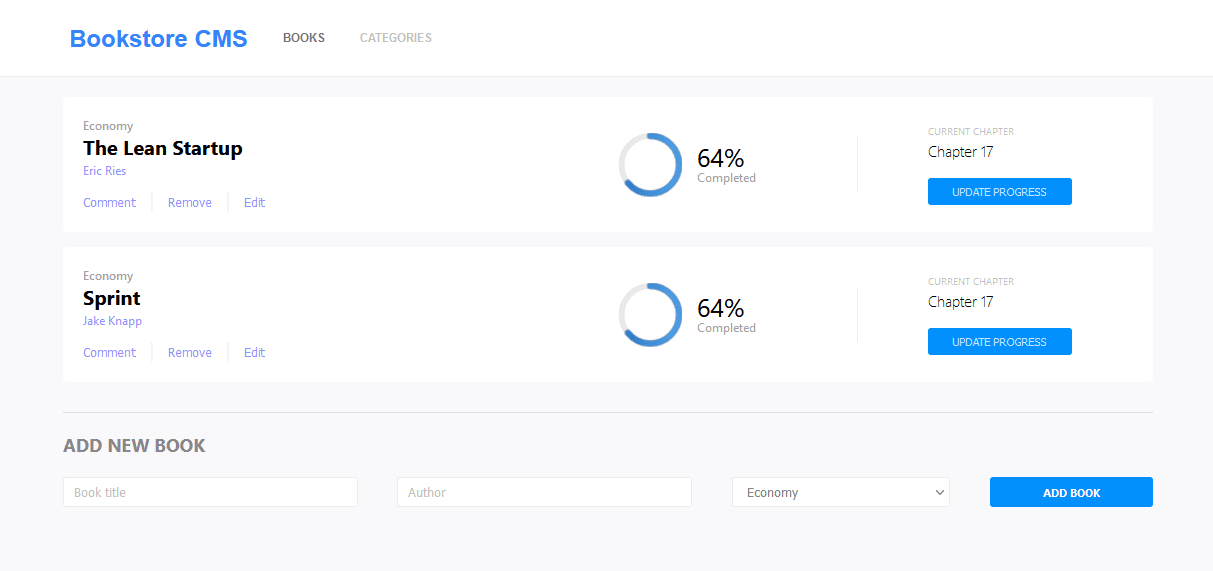Viewport: 1213px width, 571px height.
Task: Select author name Eric Ries
Action: click(x=104, y=171)
